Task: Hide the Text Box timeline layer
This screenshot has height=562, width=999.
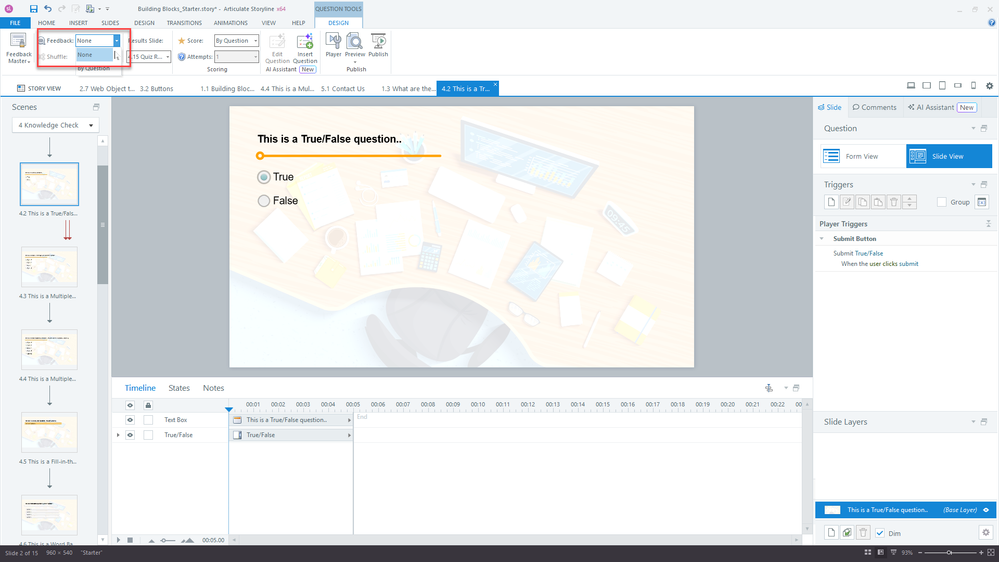Action: [130, 420]
